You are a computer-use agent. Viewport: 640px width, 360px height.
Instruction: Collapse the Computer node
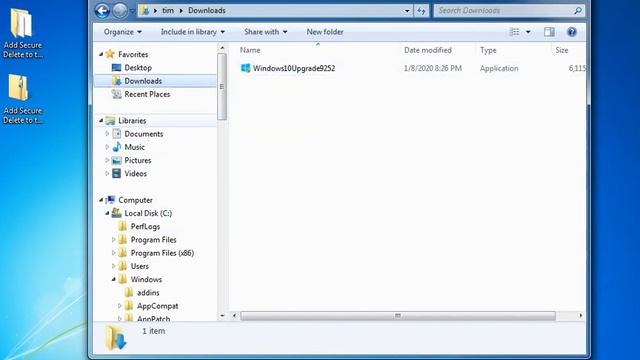coord(101,200)
